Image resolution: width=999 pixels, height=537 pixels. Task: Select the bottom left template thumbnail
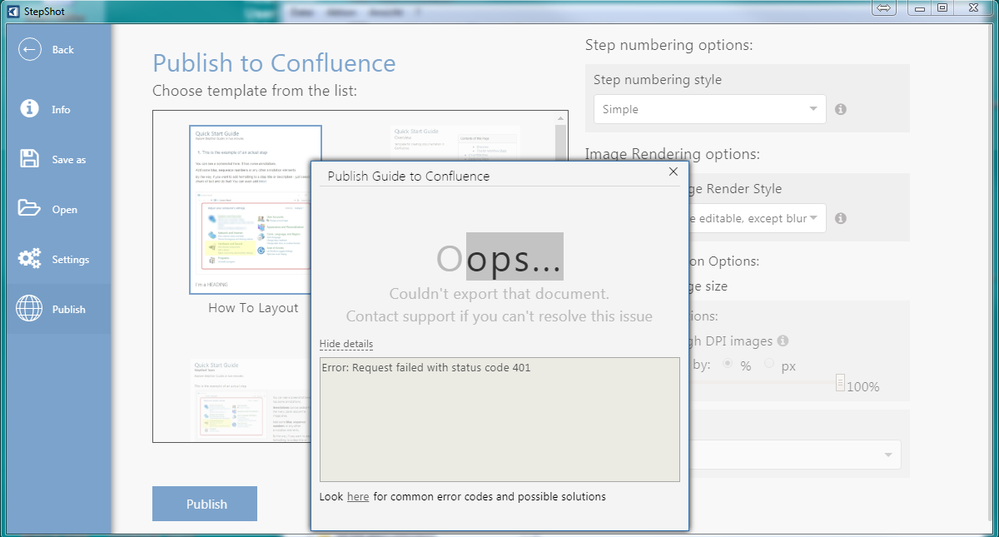coord(250,399)
